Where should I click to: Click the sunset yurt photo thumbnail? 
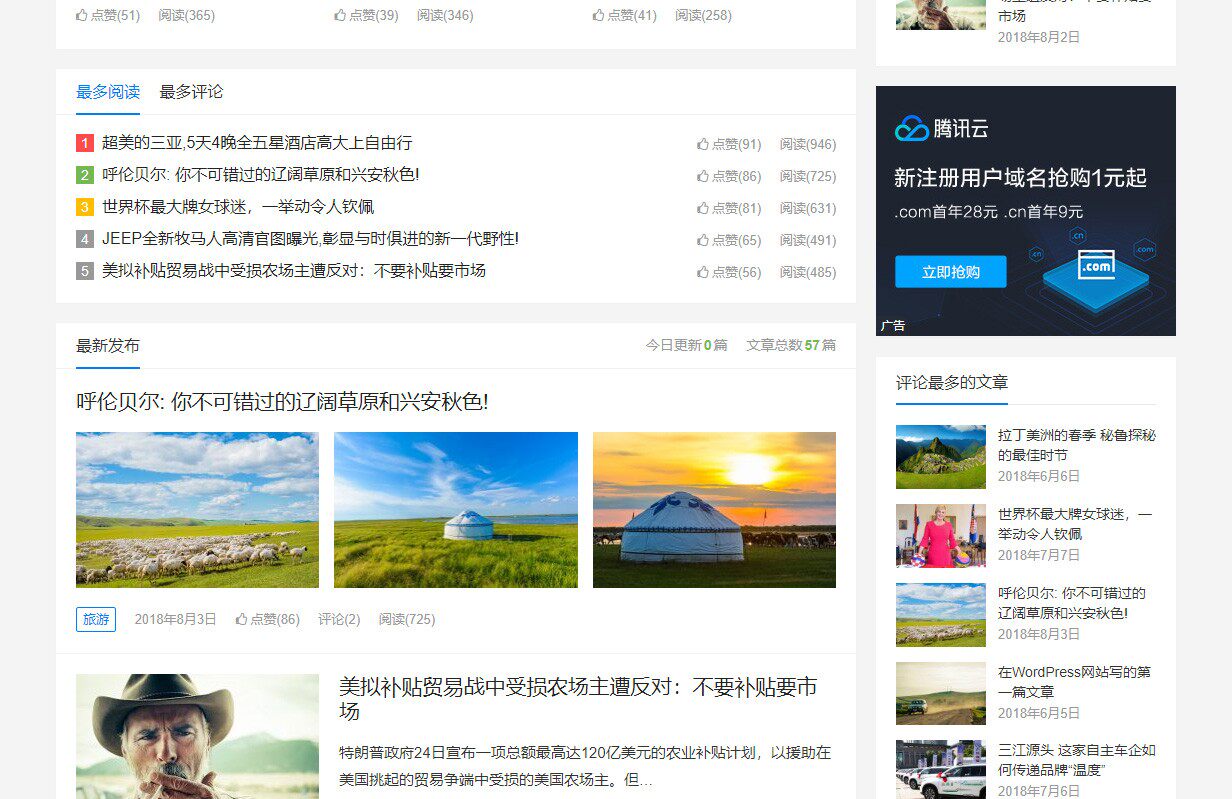[x=714, y=510]
